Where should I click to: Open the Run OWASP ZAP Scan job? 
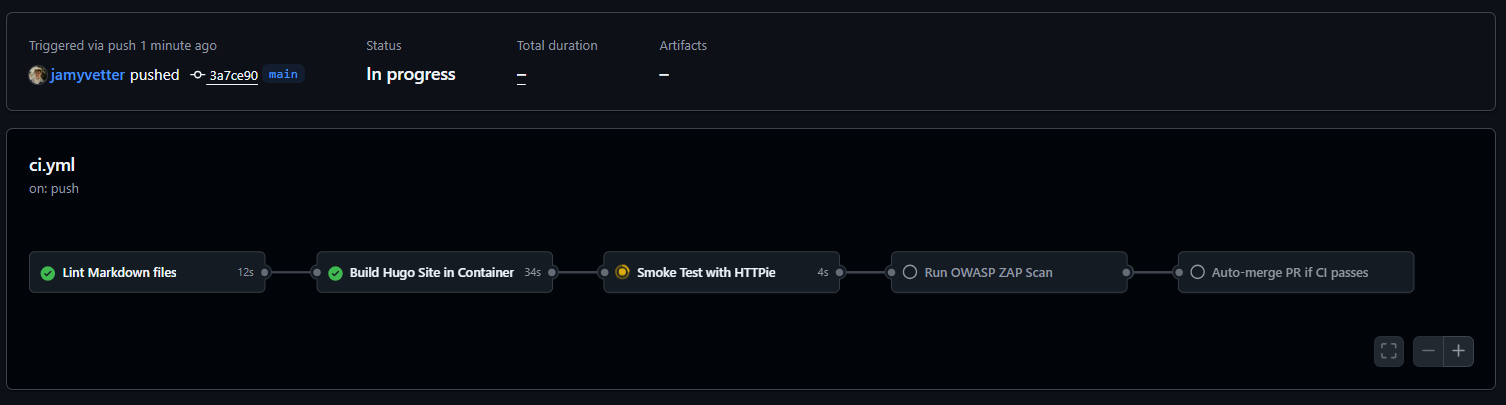988,272
